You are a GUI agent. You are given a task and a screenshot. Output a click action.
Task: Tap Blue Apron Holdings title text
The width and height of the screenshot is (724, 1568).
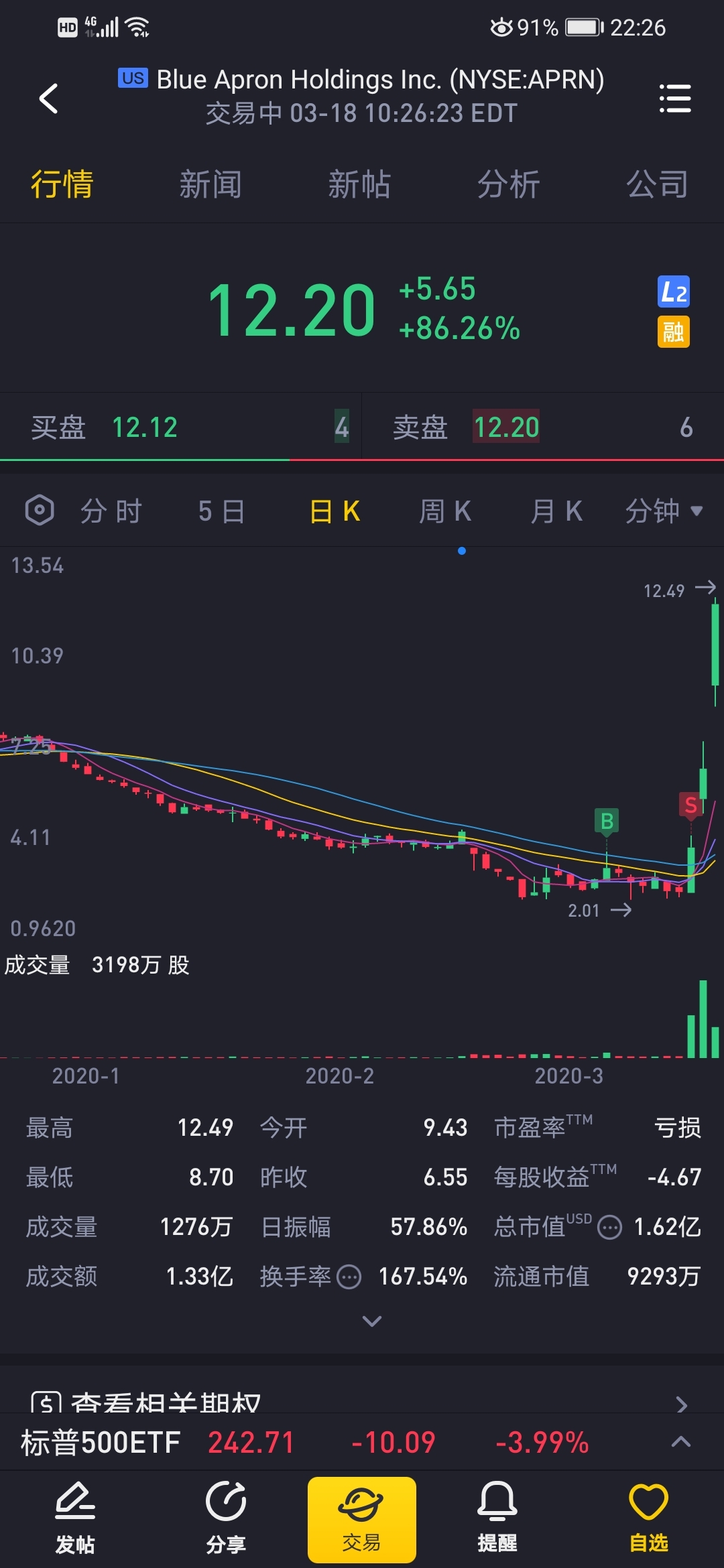(380, 79)
